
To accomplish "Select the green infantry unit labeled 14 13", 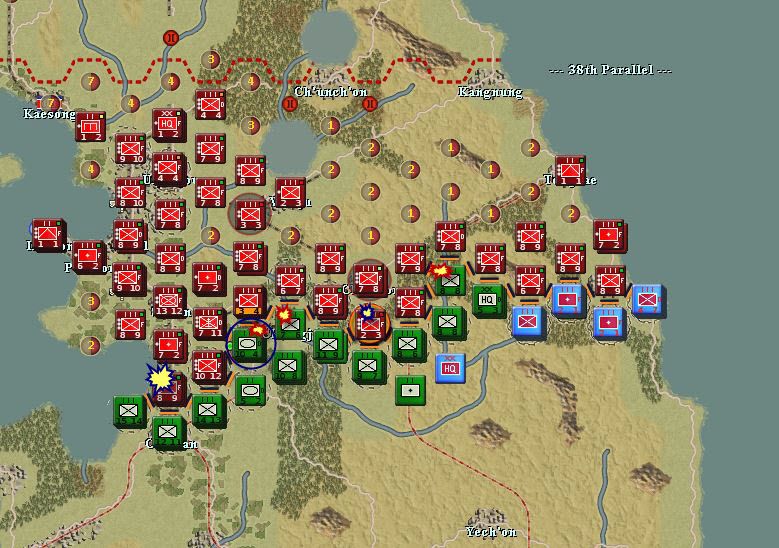I will tap(208, 410).
